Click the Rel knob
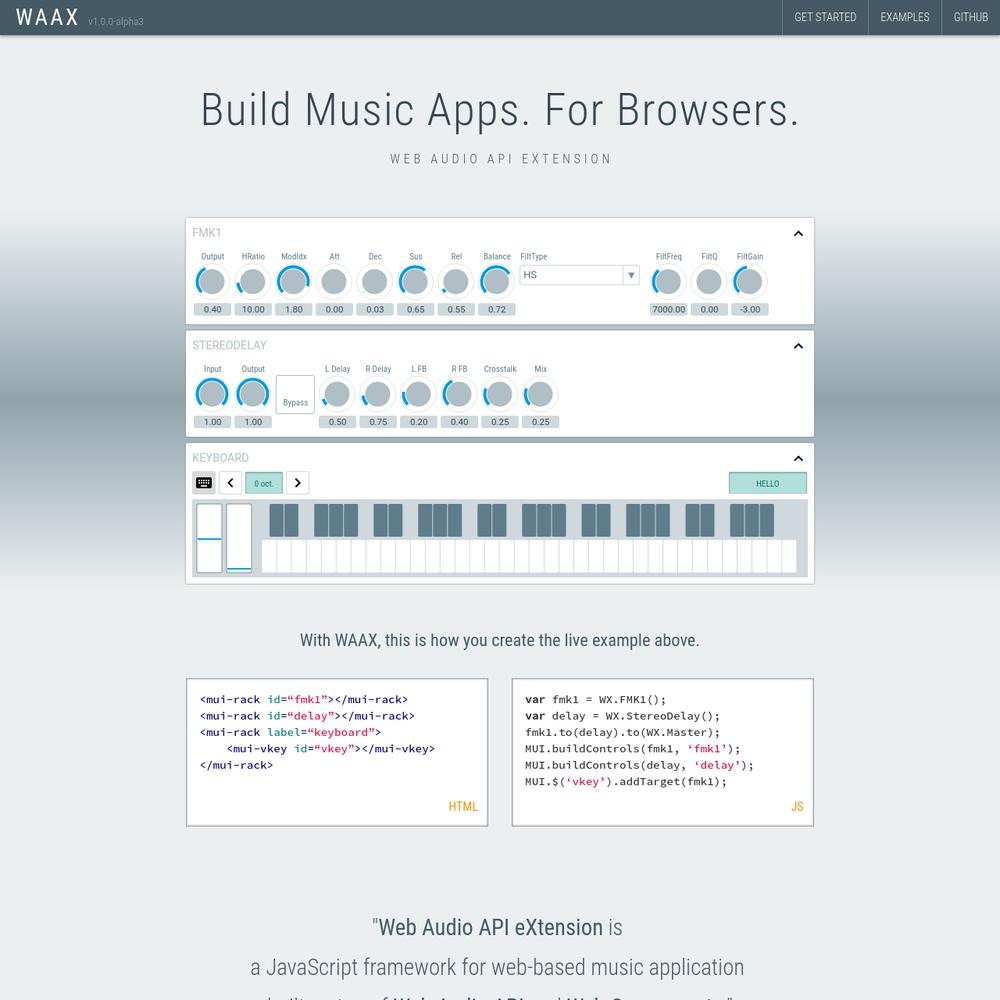 (x=456, y=281)
